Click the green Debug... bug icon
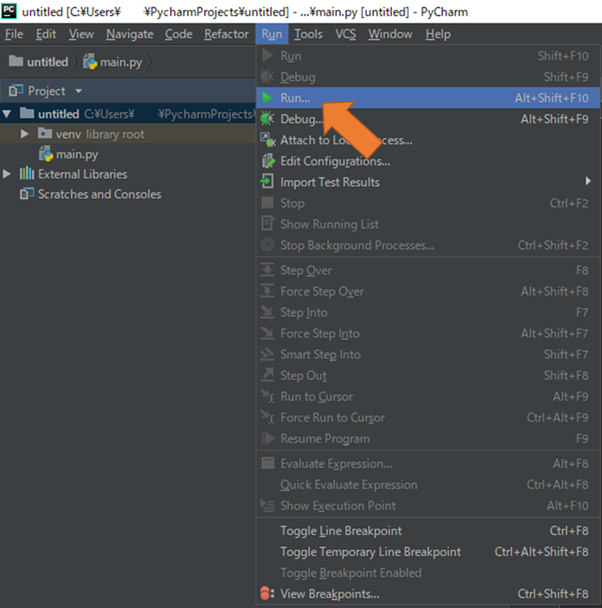This screenshot has height=608, width=602. [267, 119]
